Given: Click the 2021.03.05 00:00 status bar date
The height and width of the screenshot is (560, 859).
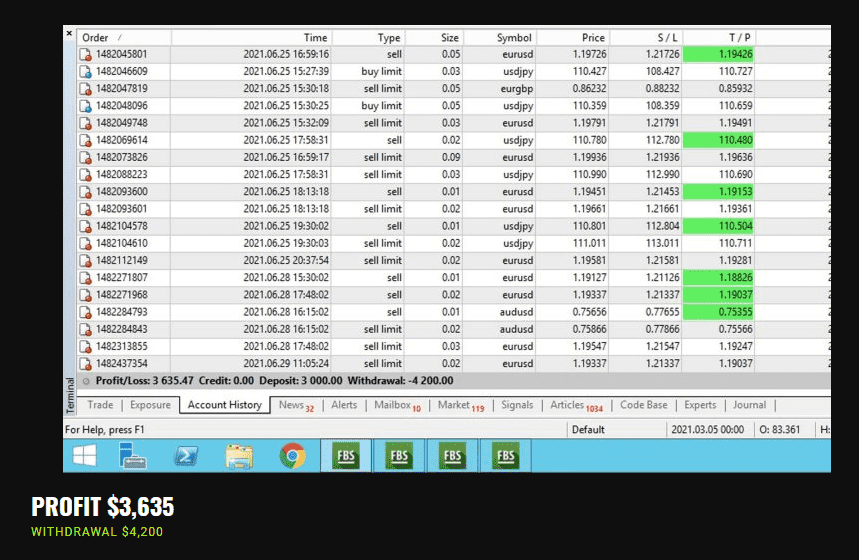Looking at the screenshot, I should (x=707, y=430).
